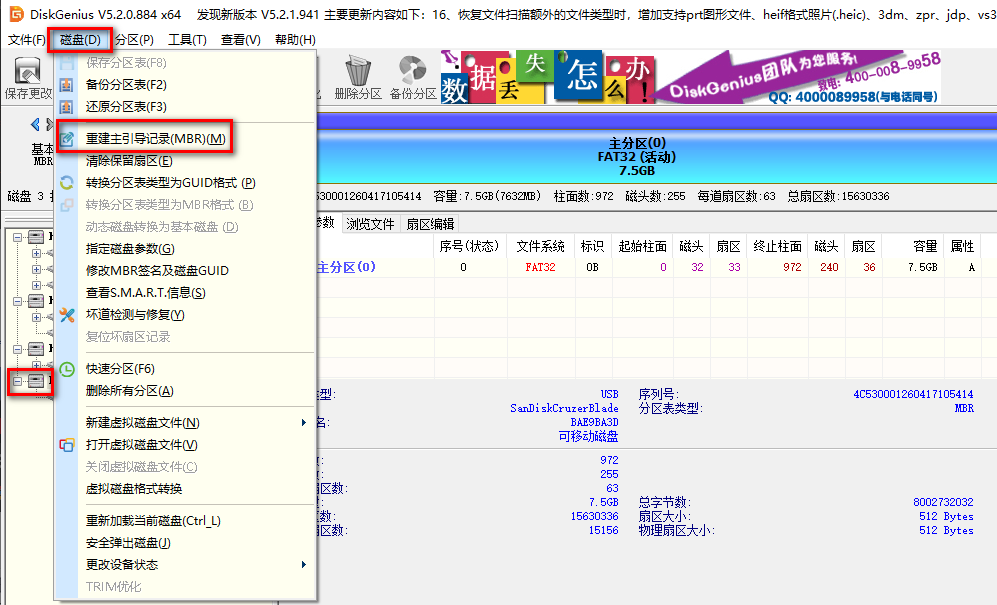This screenshot has height=605, width=997.
Task: Click the grayed convert to MBR format icon
Action: (67, 205)
